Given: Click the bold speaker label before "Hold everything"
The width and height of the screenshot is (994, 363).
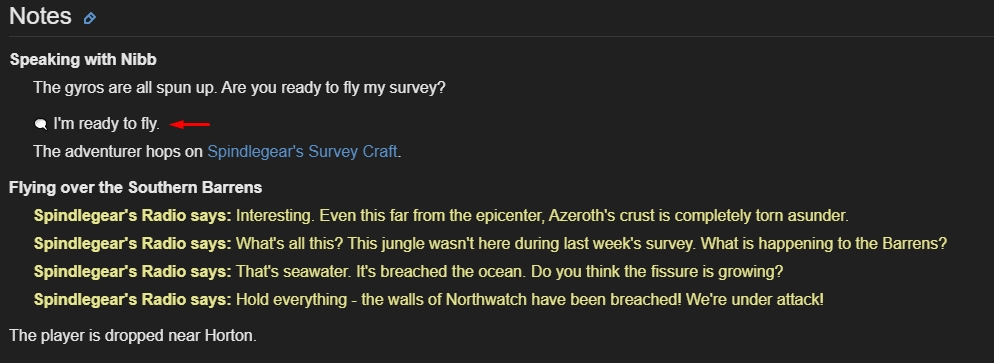Looking at the screenshot, I should pyautogui.click(x=133, y=299).
